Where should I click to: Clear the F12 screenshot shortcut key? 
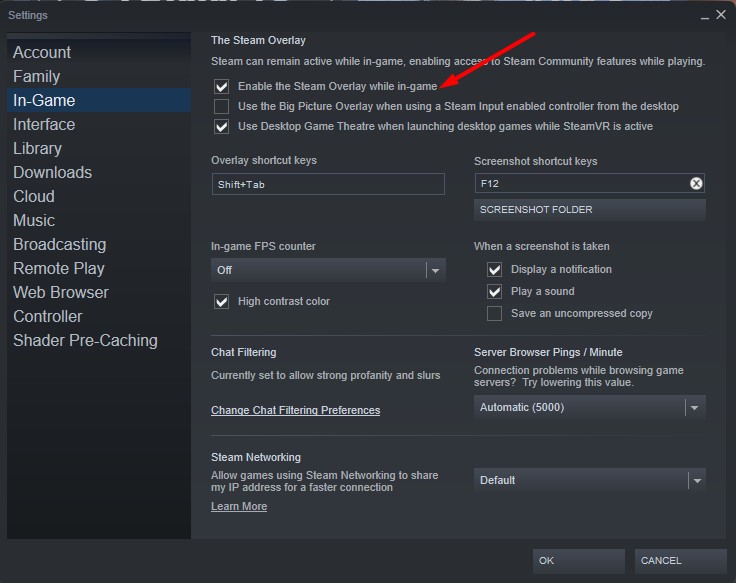coord(696,183)
